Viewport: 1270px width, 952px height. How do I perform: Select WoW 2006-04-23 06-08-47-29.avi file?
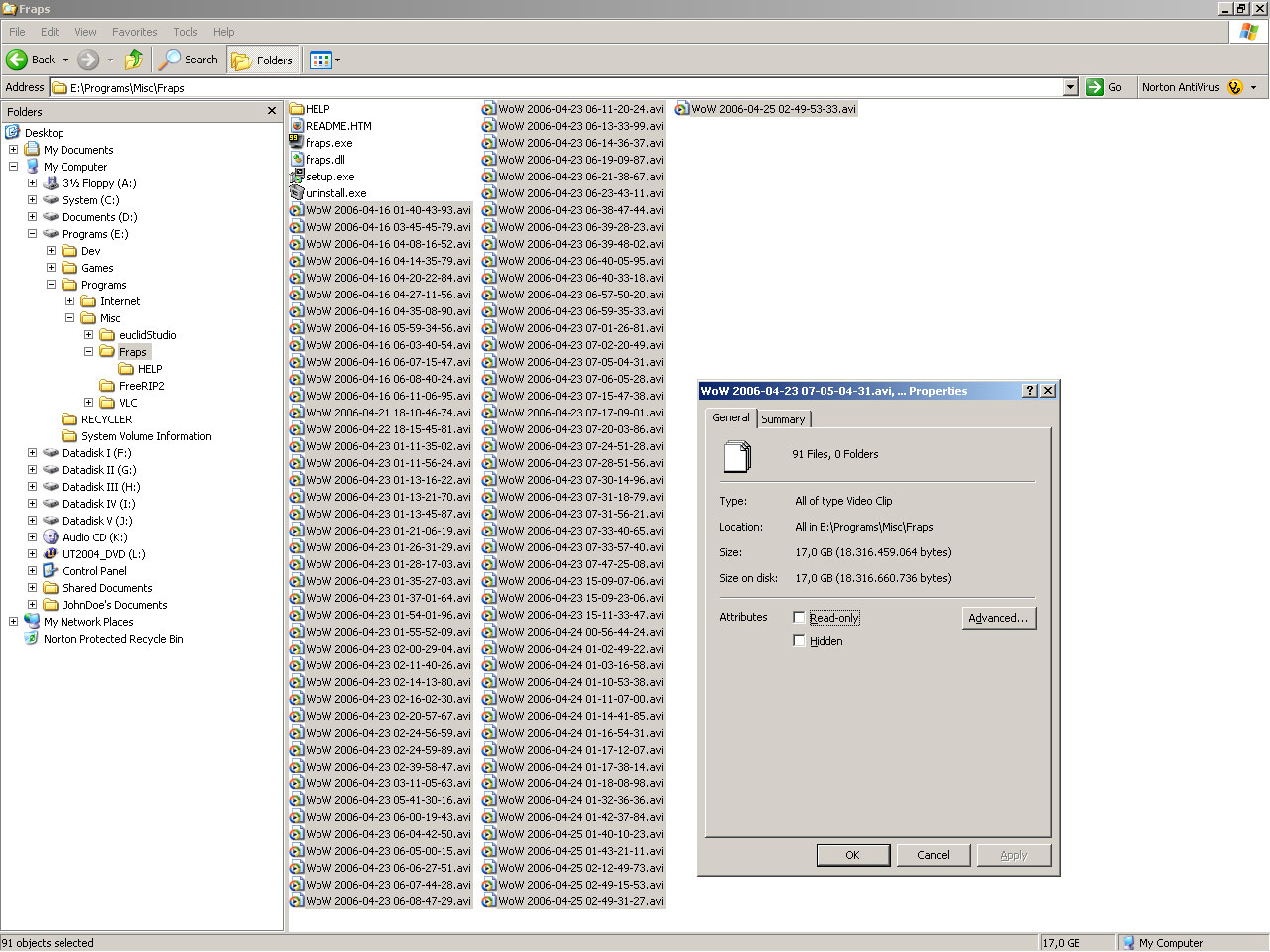[x=380, y=901]
